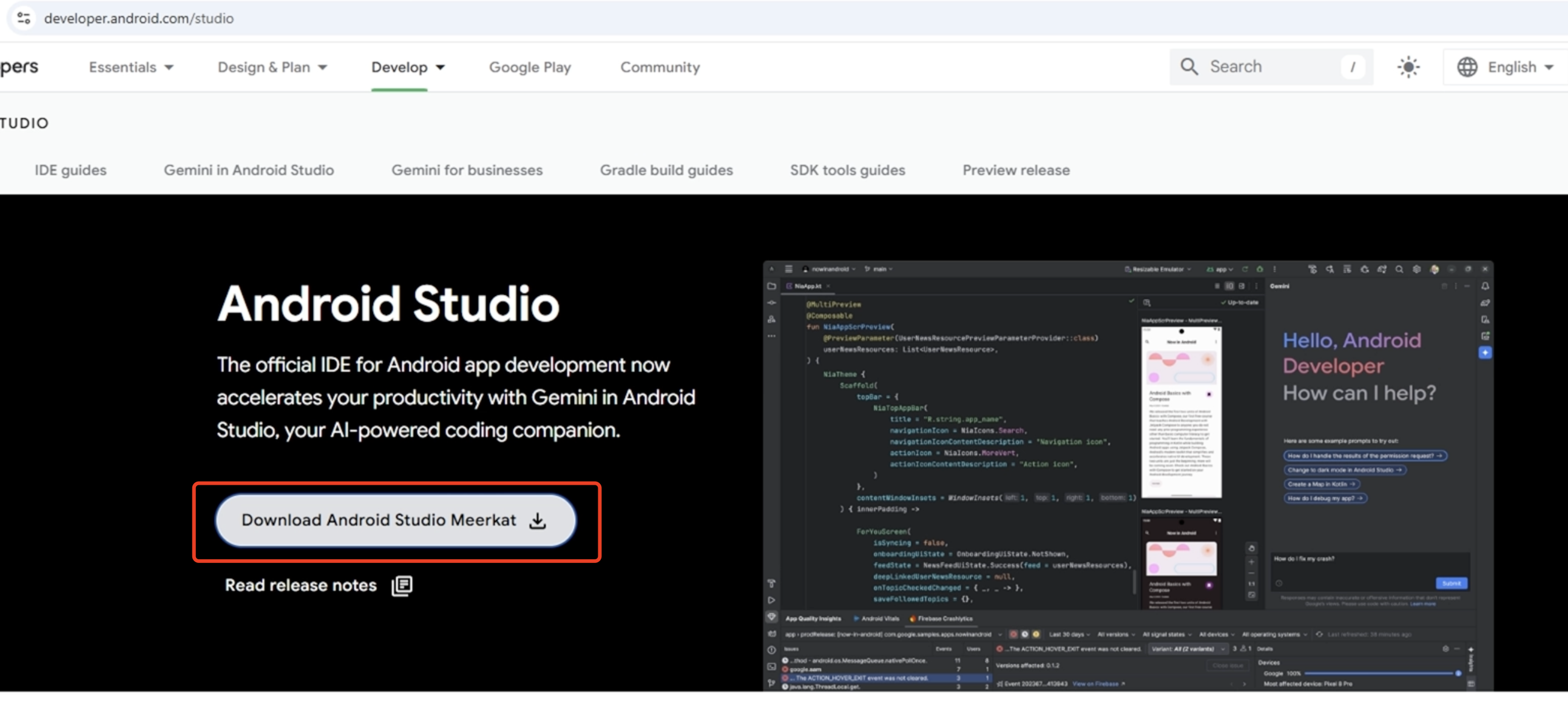Open the Google Play nav item
The width and height of the screenshot is (1568, 728).
tap(530, 67)
